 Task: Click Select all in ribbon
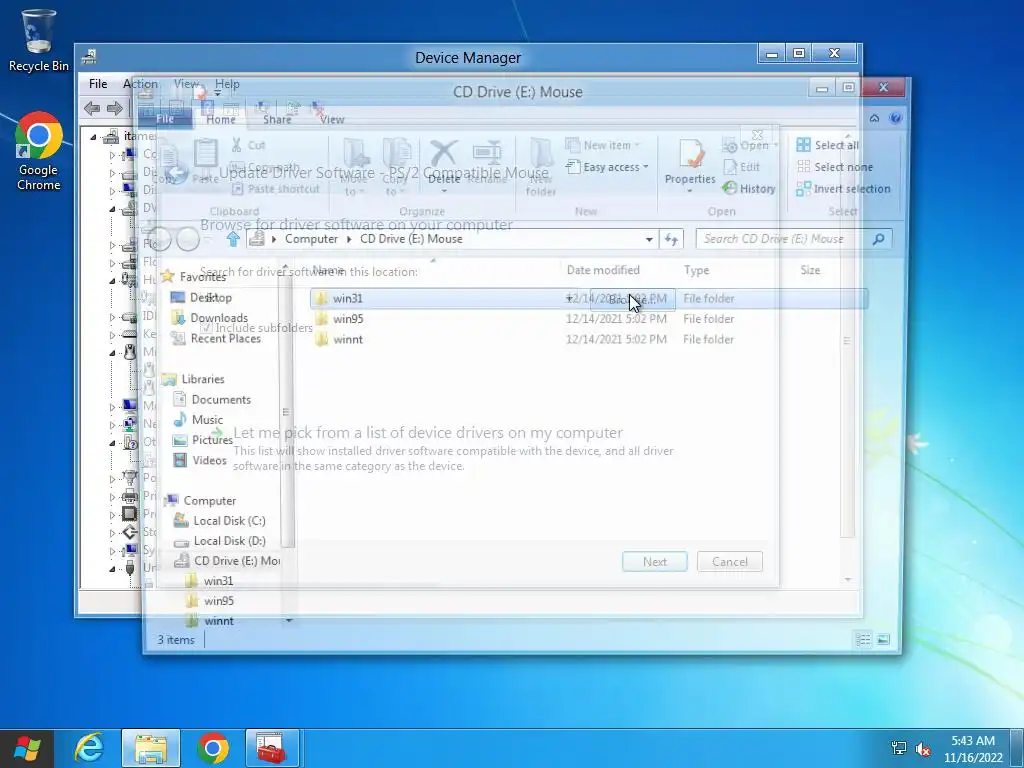827,145
